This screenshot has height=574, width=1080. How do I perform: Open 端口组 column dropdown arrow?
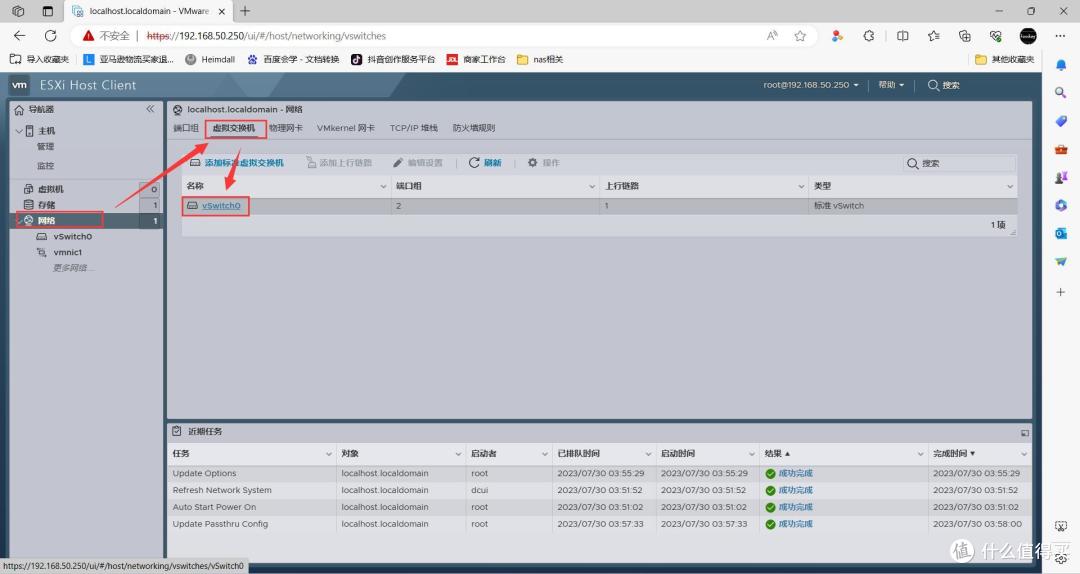tap(592, 186)
